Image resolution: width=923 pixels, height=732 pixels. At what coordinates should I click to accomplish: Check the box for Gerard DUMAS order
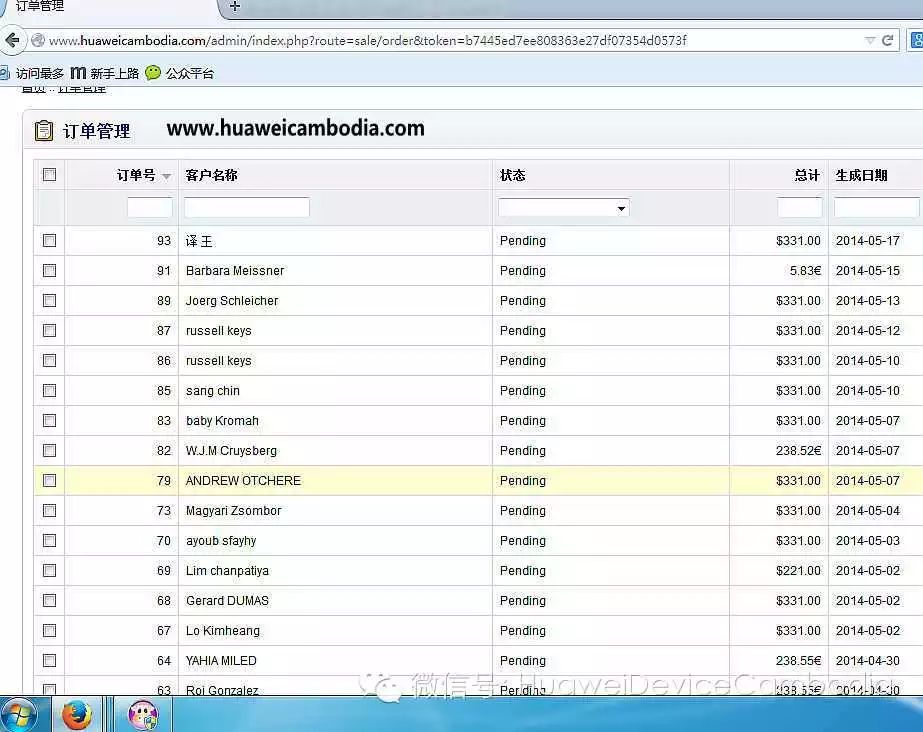pos(49,600)
